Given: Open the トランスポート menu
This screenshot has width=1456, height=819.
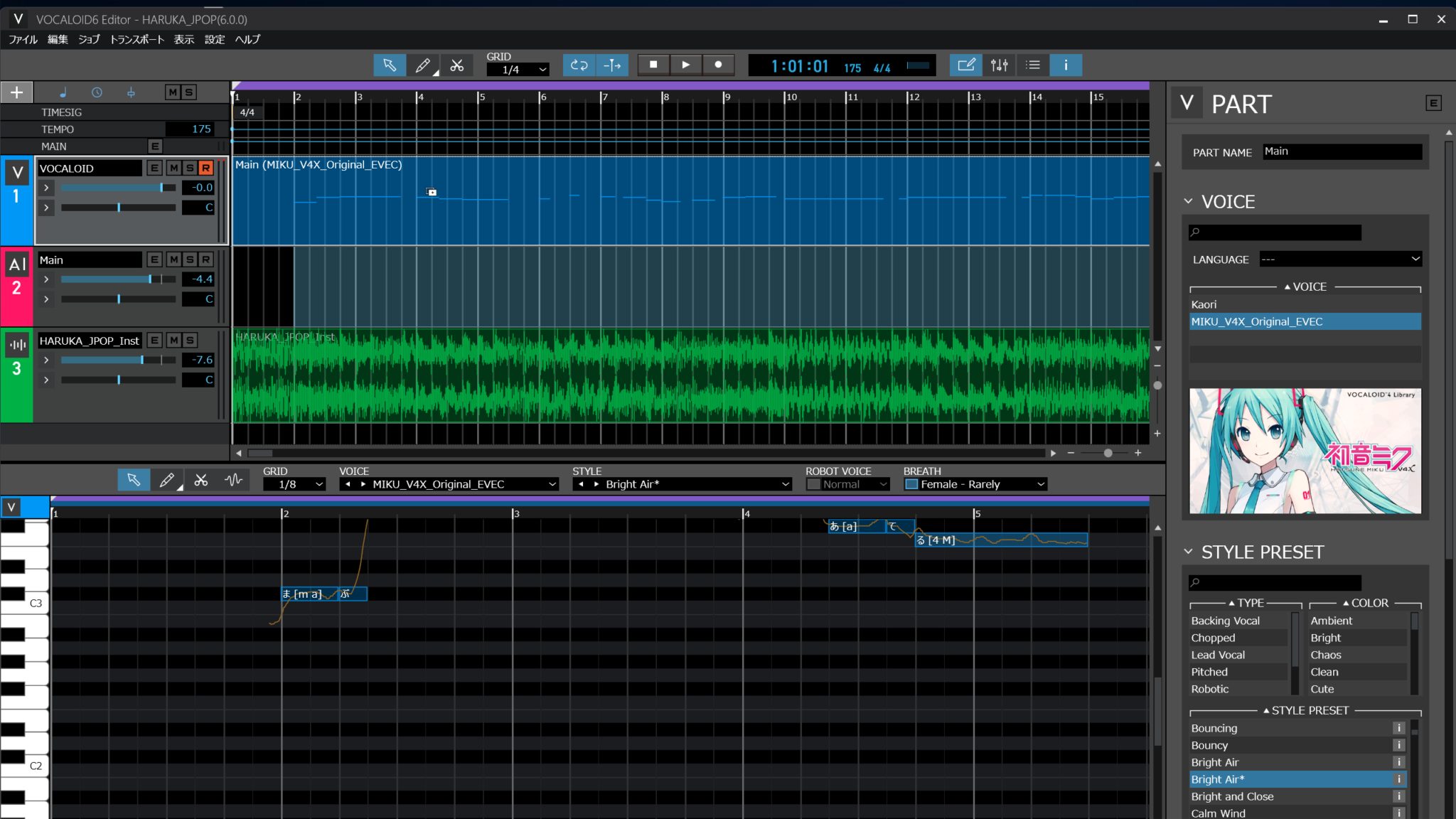Looking at the screenshot, I should pyautogui.click(x=136, y=40).
